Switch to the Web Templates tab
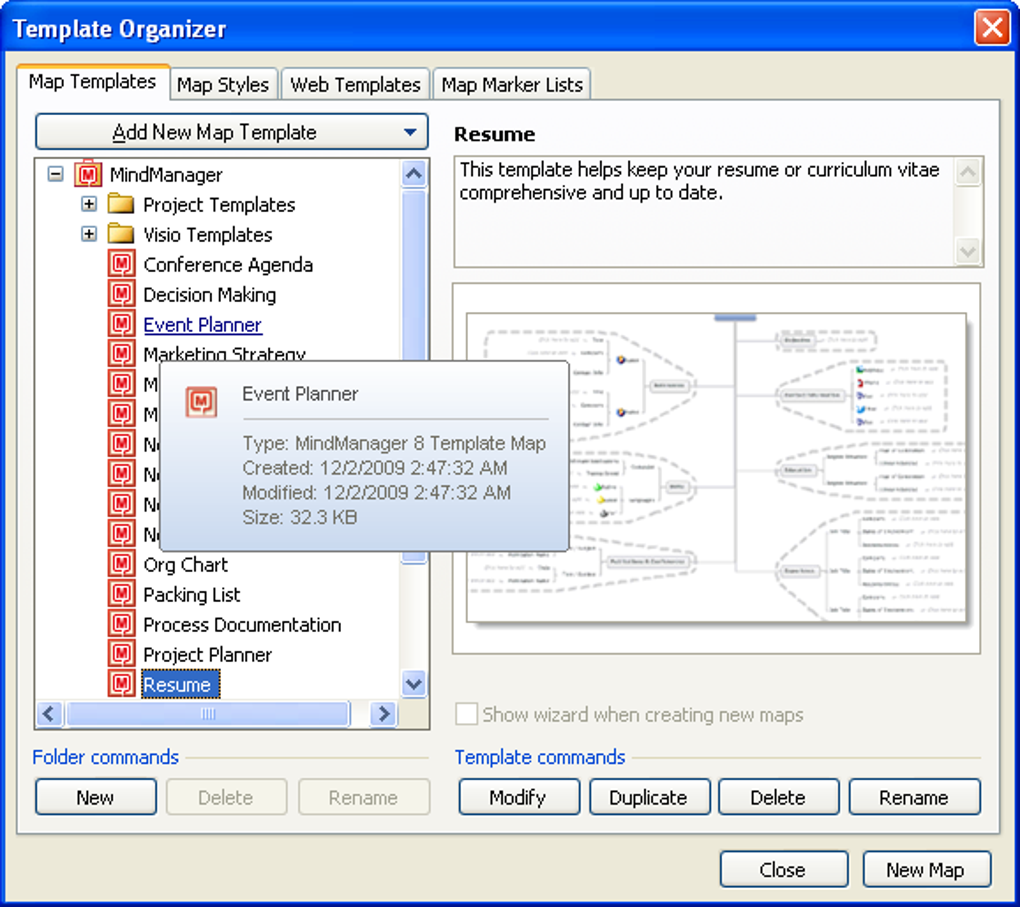Viewport: 1020px width, 907px height. 355,85
